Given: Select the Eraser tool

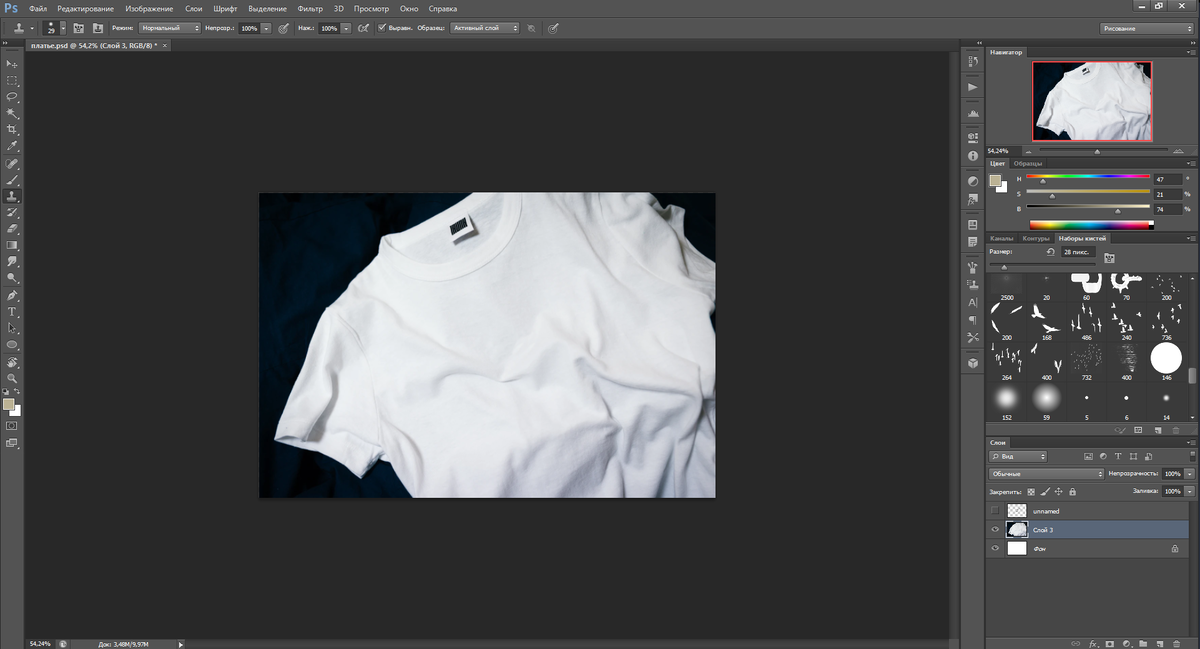Looking at the screenshot, I should click(12, 229).
